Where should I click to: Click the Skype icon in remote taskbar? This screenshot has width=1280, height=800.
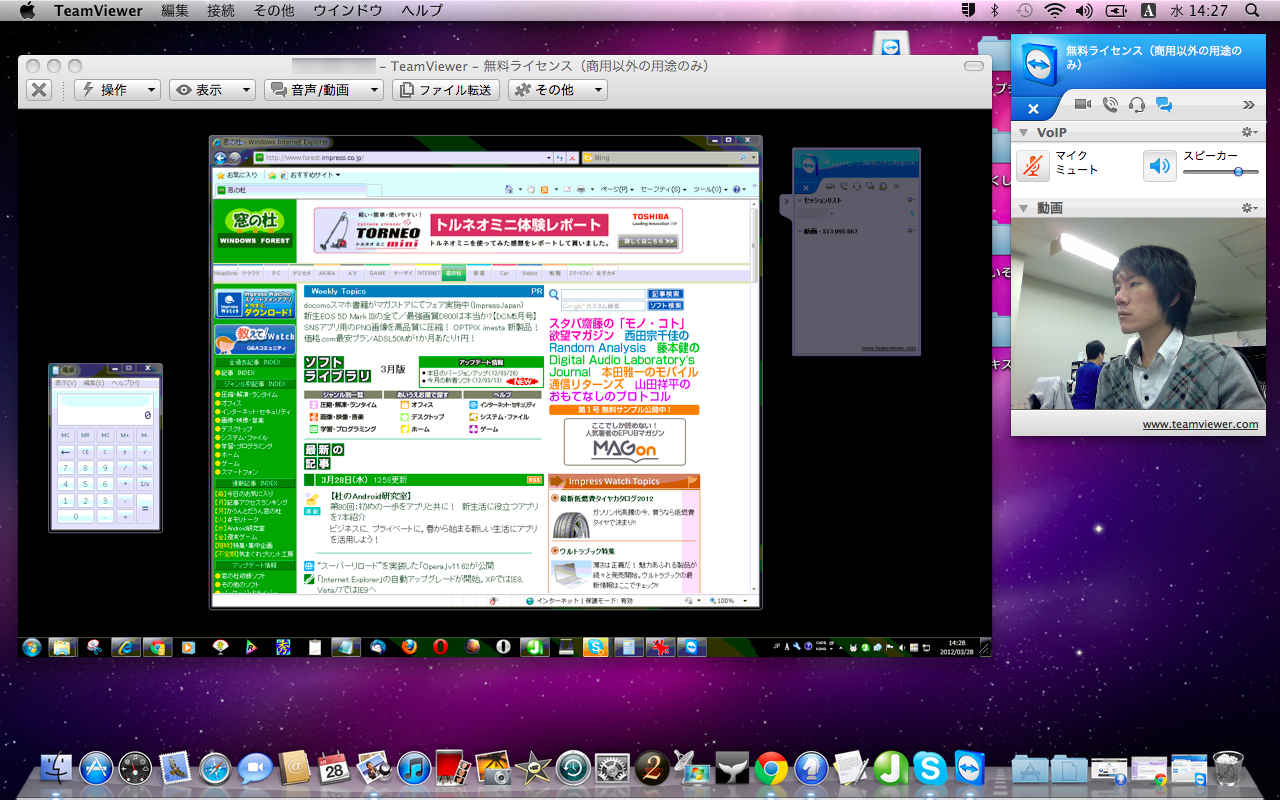(x=596, y=647)
